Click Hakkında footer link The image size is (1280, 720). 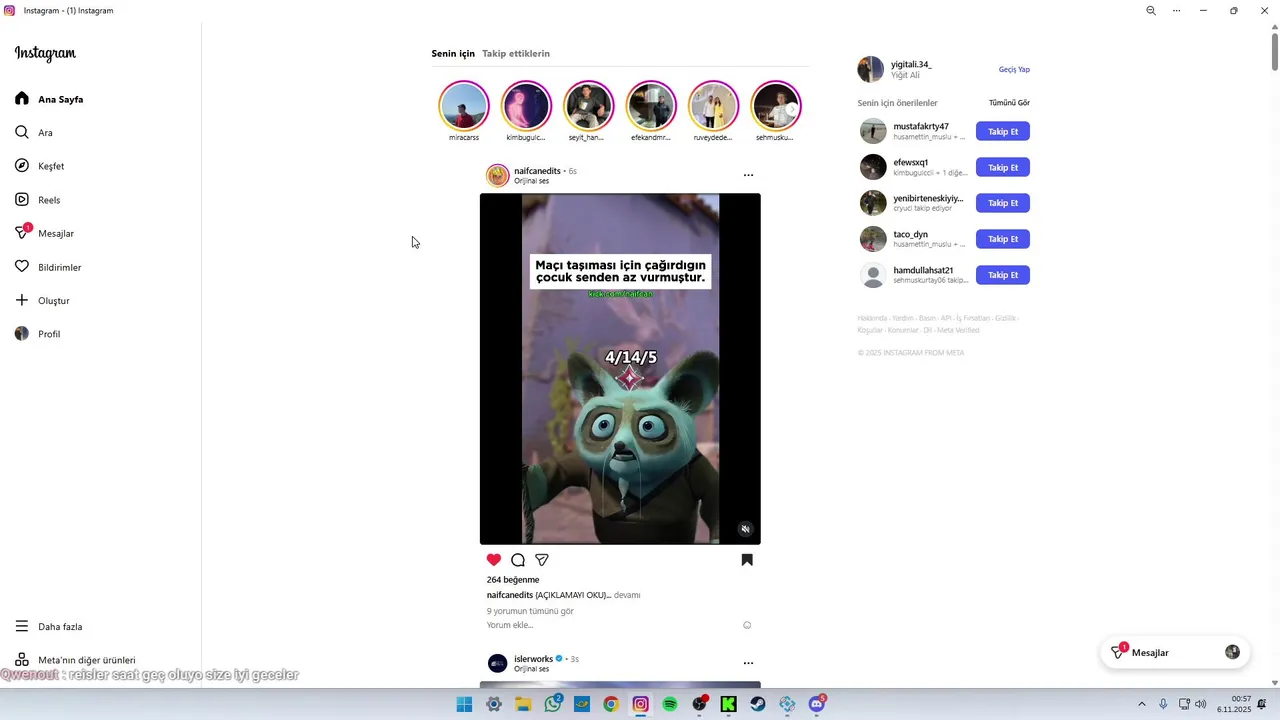(x=872, y=318)
